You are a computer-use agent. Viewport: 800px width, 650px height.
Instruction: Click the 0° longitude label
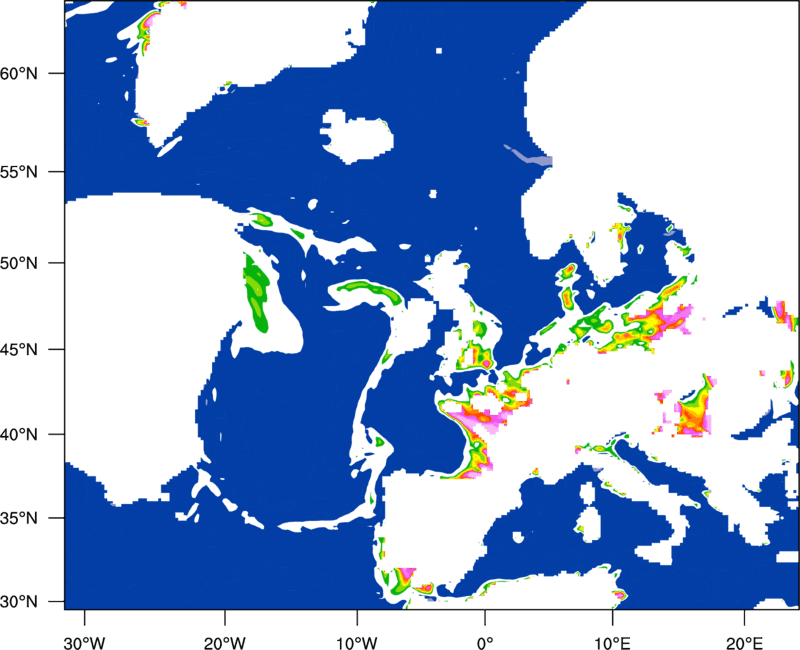tap(485, 643)
